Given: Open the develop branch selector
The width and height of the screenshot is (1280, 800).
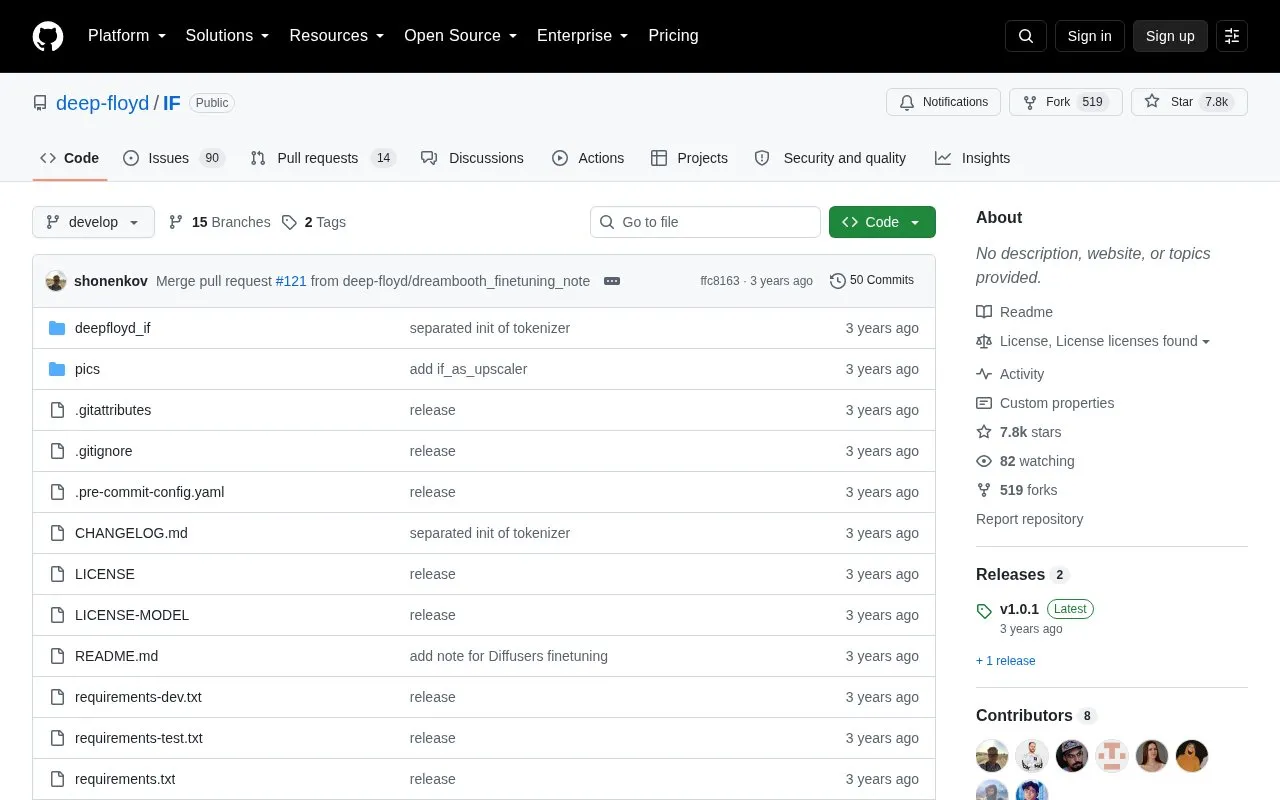Looking at the screenshot, I should pyautogui.click(x=93, y=222).
